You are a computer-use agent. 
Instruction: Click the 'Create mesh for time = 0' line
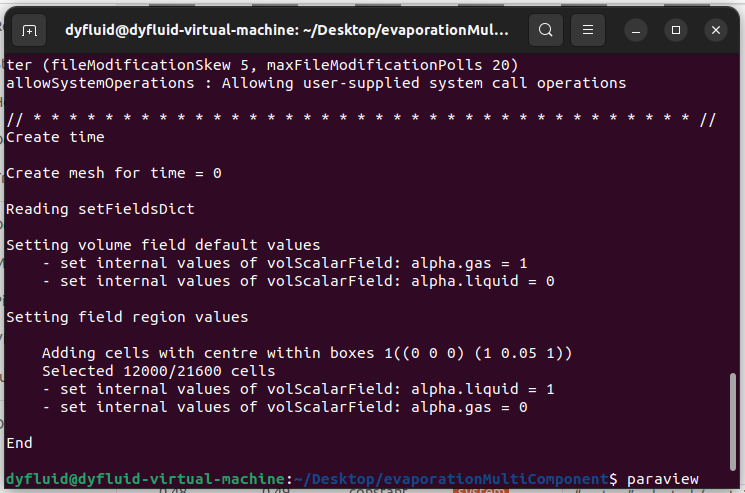click(x=114, y=173)
